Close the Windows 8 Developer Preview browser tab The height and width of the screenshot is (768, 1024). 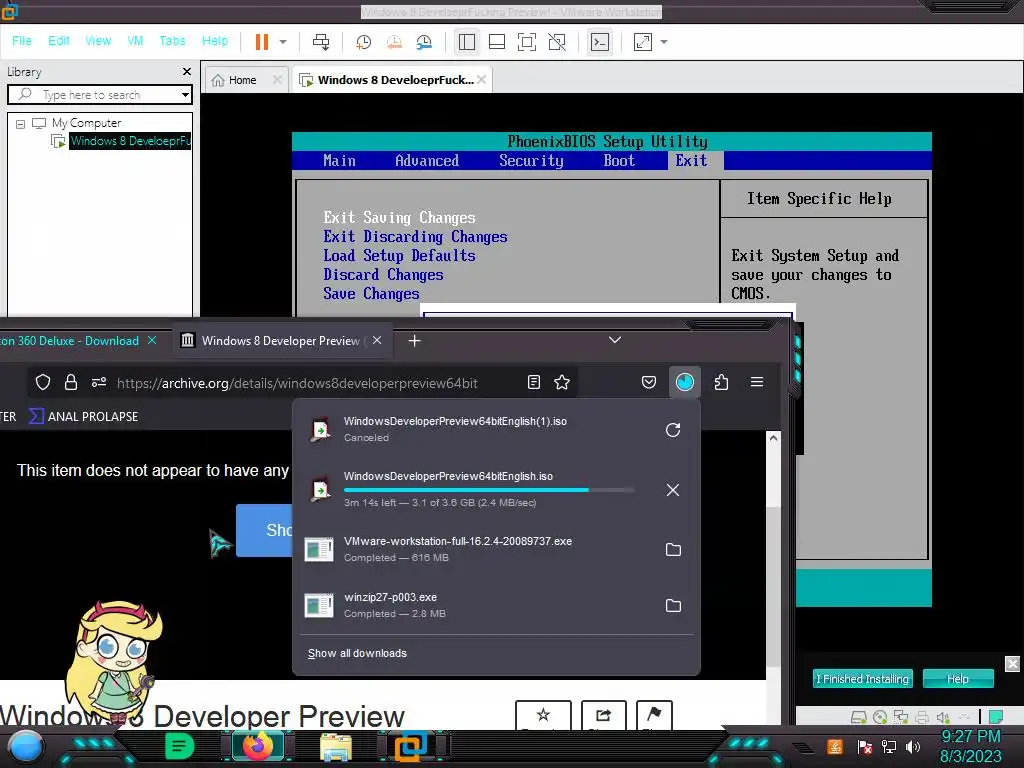377,340
